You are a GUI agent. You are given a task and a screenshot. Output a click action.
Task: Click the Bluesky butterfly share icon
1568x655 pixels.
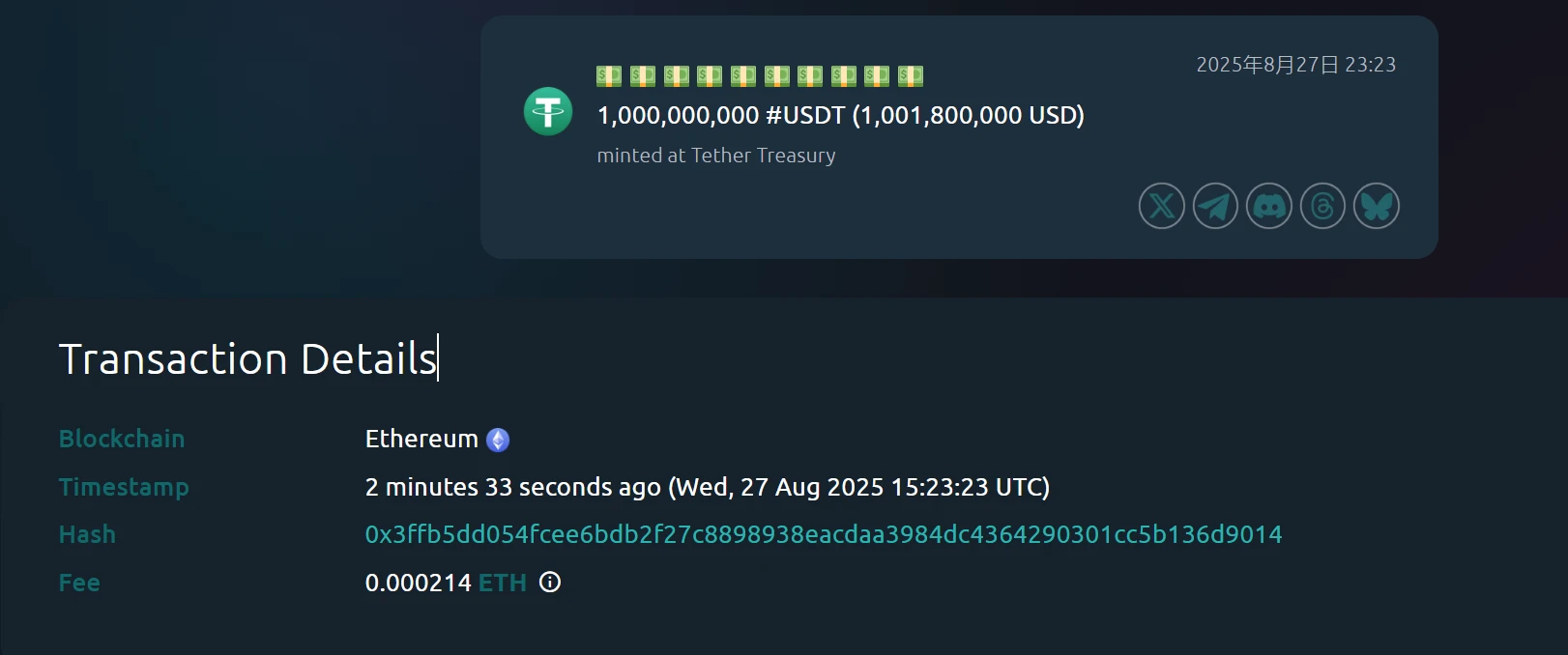click(1377, 206)
